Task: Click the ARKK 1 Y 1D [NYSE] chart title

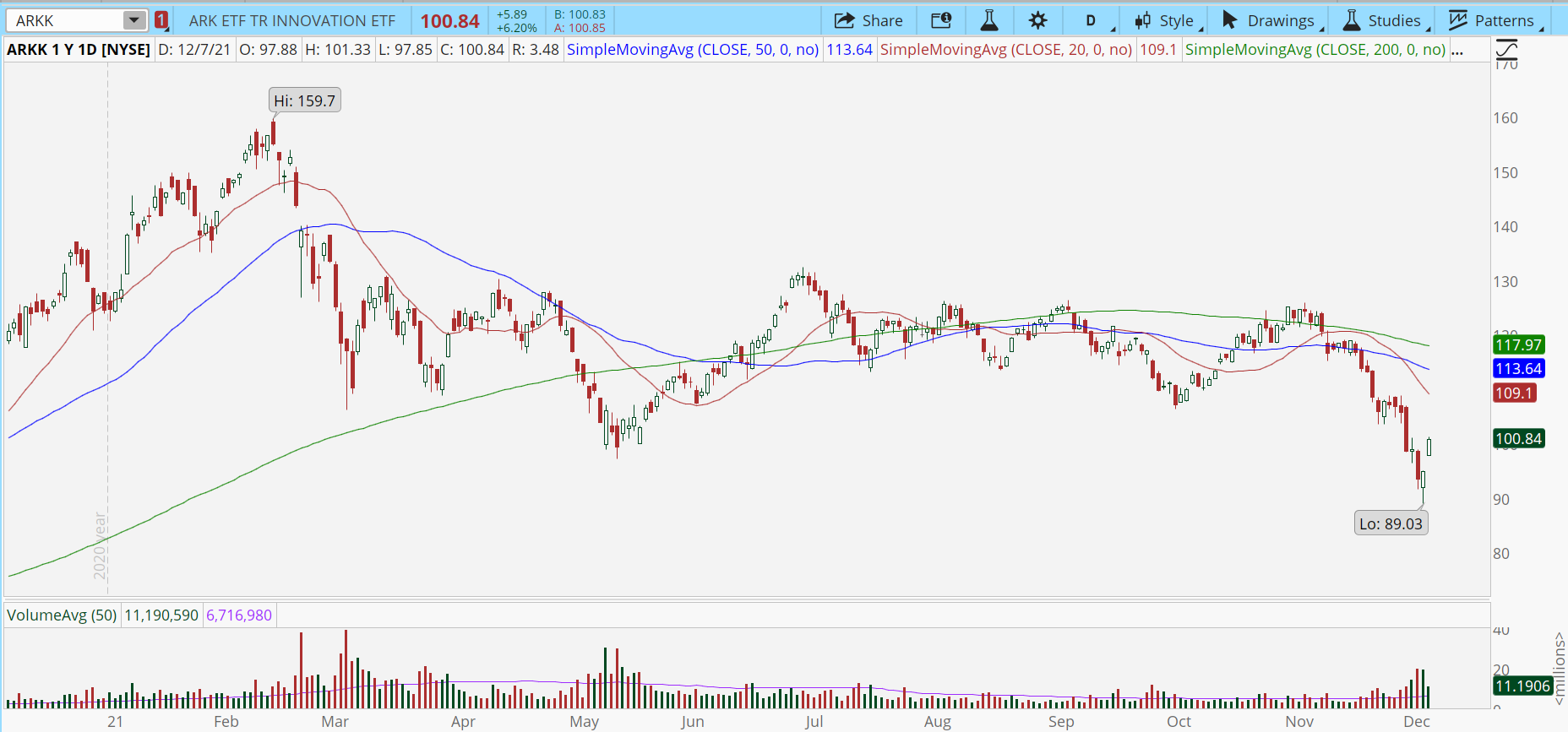Action: tap(79, 50)
